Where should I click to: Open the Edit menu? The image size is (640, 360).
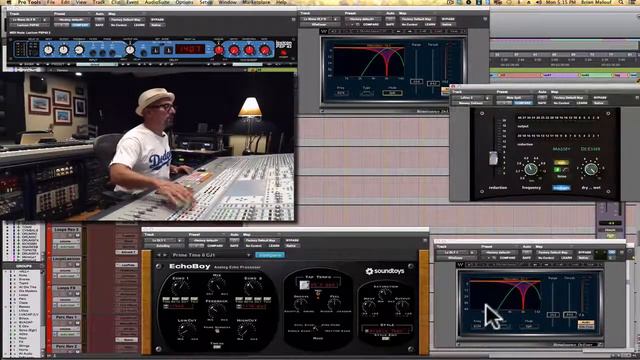(64, 2)
